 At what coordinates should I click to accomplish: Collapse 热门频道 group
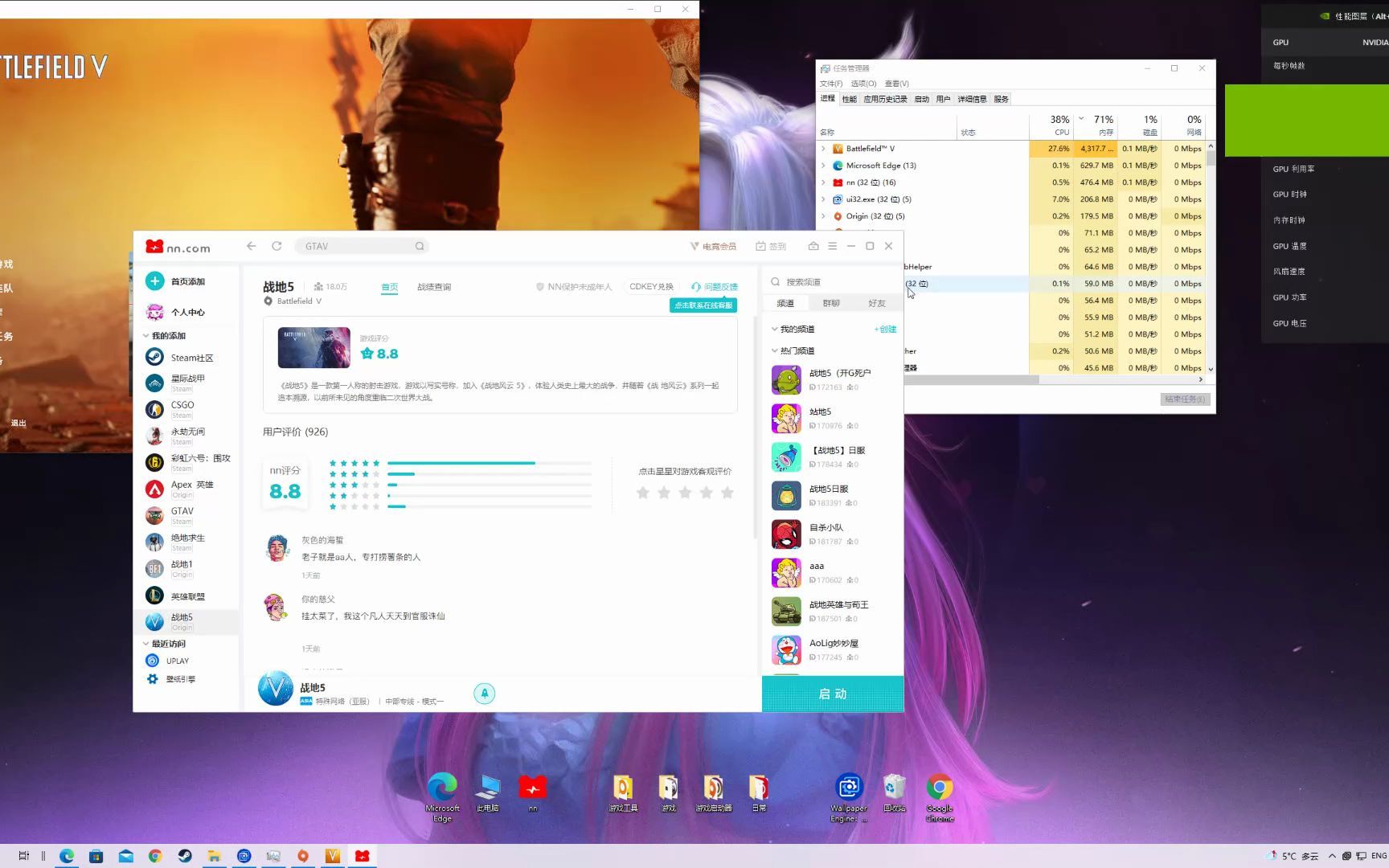(x=774, y=350)
